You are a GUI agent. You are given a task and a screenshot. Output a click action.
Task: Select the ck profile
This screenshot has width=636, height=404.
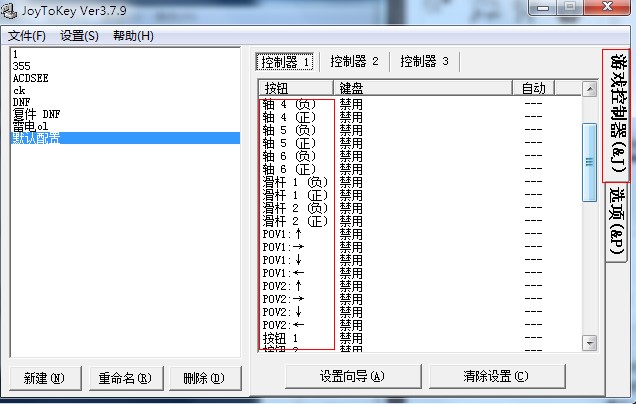[125, 90]
